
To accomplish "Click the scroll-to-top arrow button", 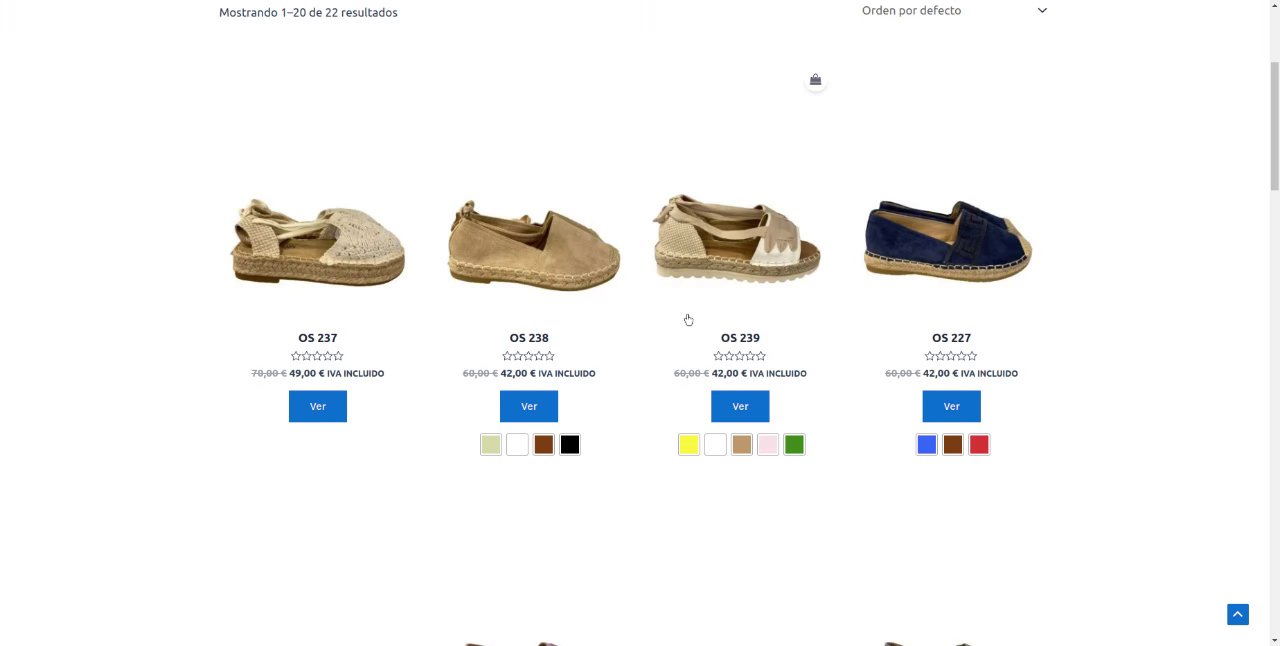I will pyautogui.click(x=1238, y=614).
